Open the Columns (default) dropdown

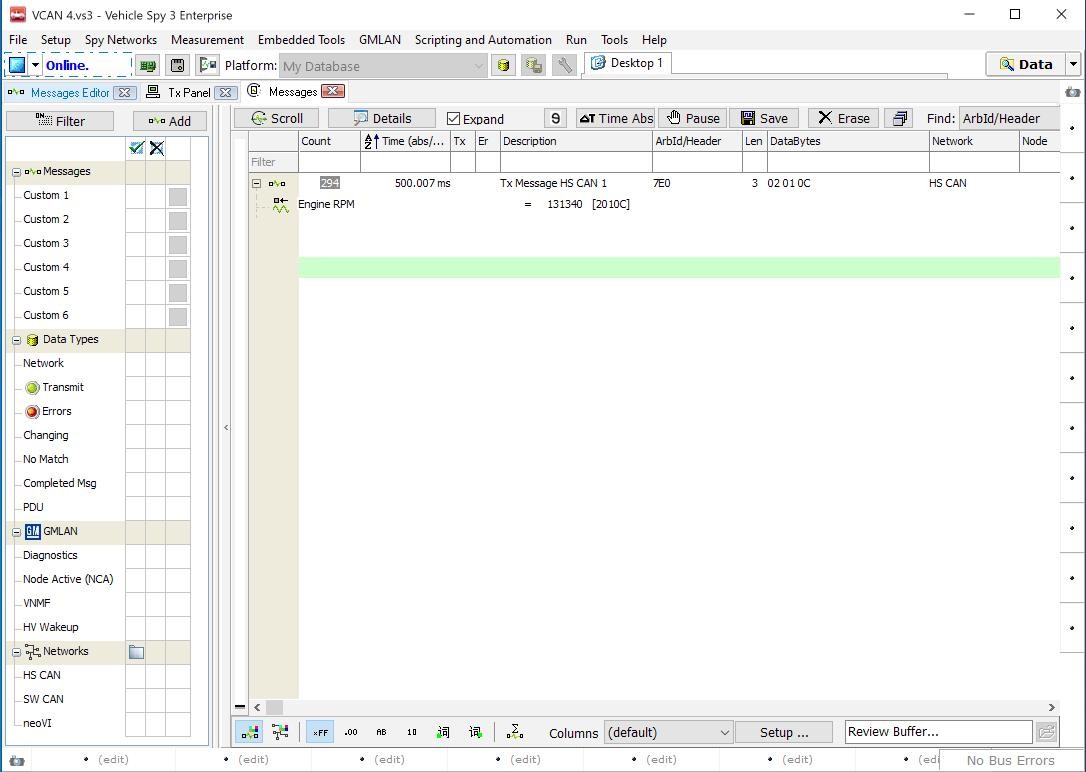point(667,732)
